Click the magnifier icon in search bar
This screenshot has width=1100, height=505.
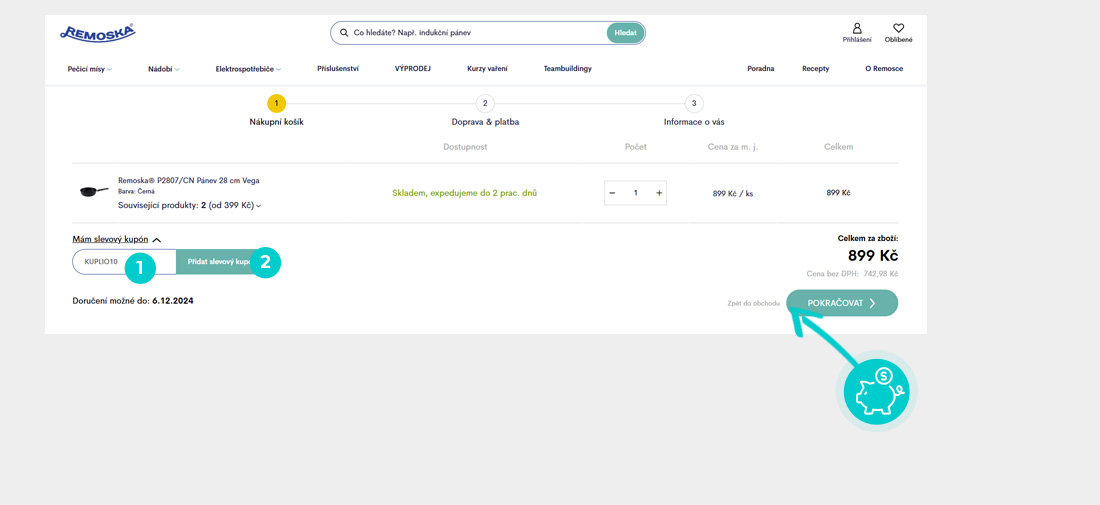coord(344,33)
